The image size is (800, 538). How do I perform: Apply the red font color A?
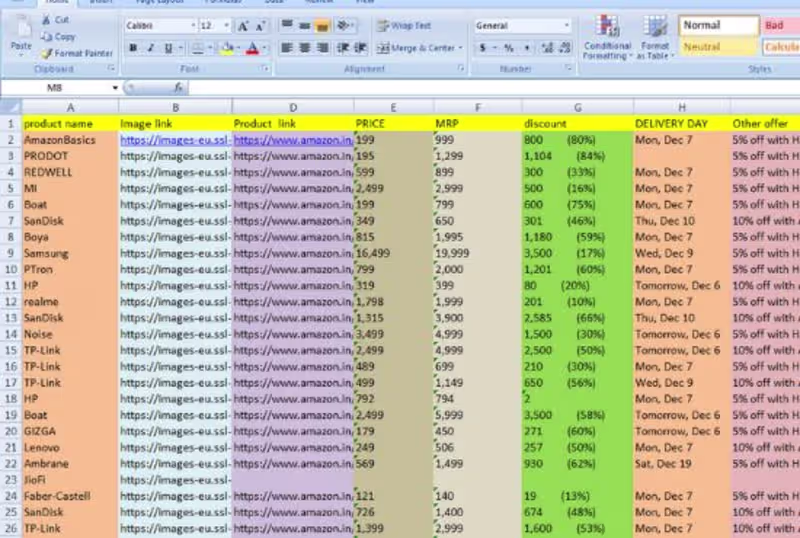(x=253, y=48)
